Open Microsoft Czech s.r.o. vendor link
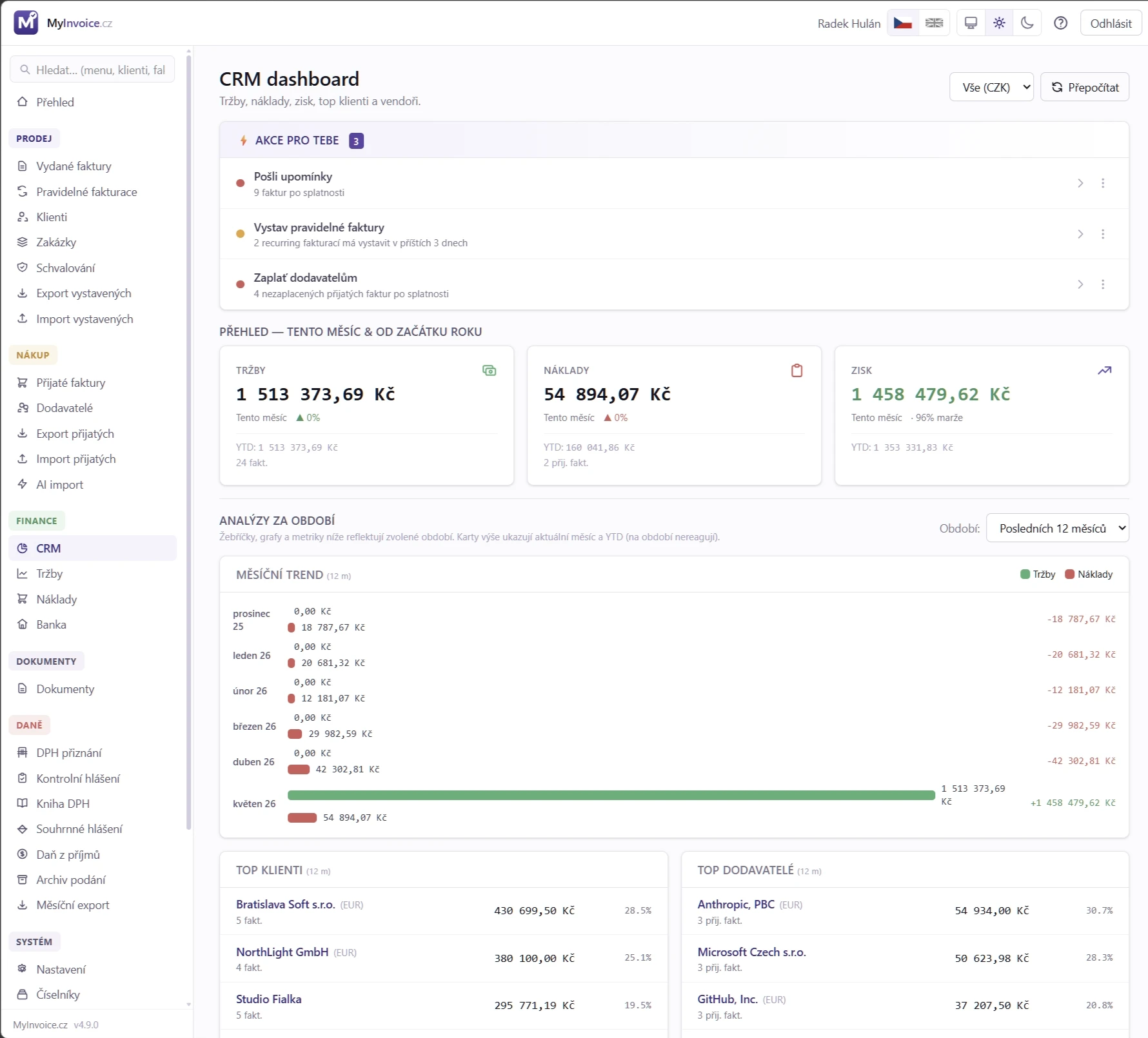Image resolution: width=1148 pixels, height=1038 pixels. point(751,952)
